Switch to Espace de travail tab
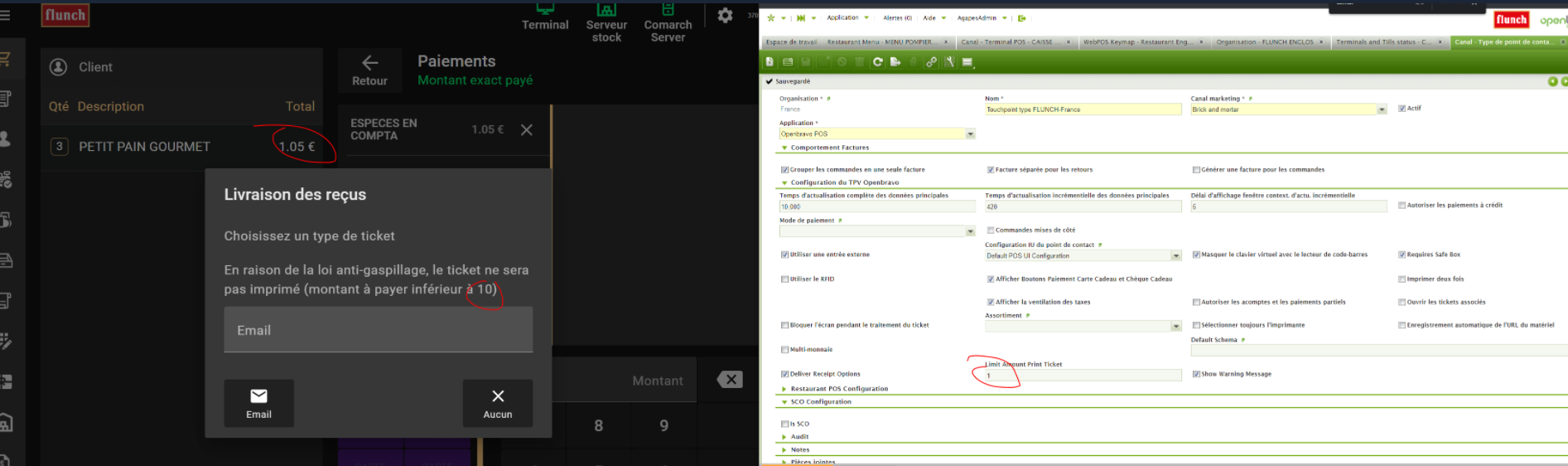1568x466 pixels. pos(791,41)
